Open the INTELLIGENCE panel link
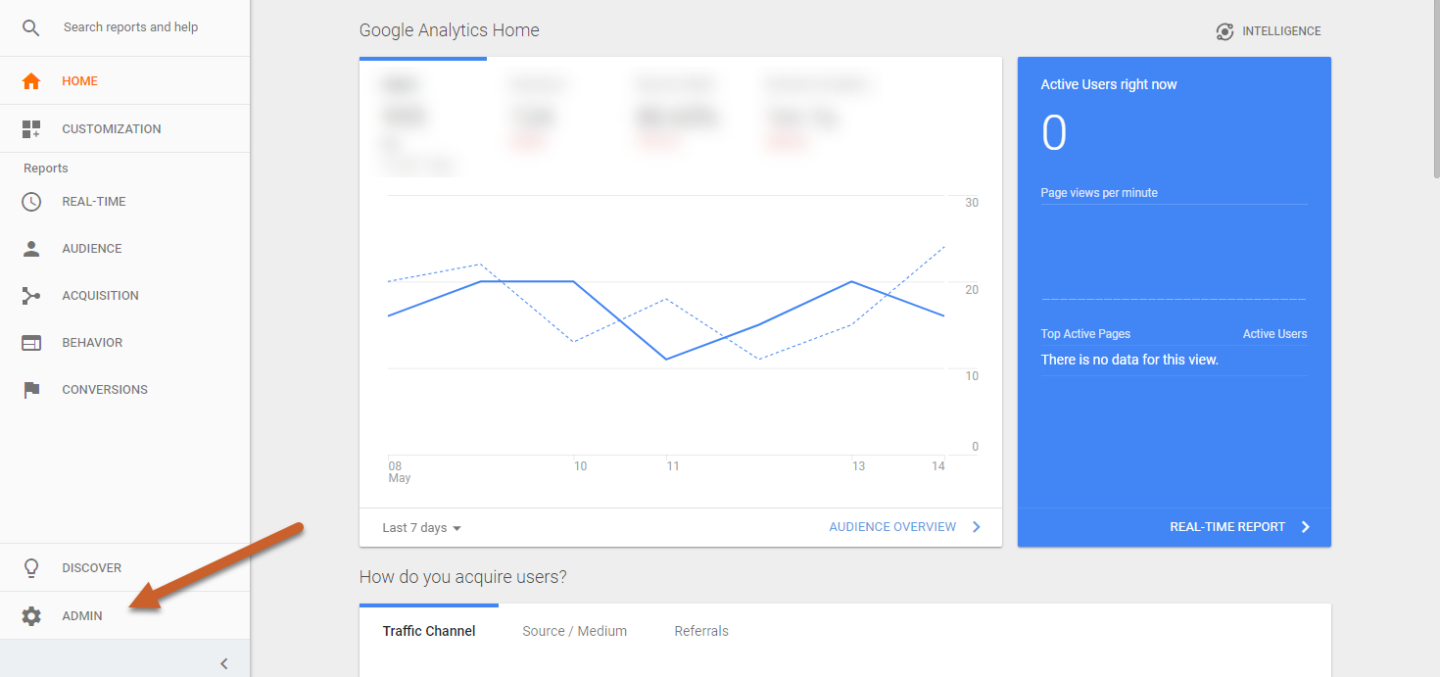Viewport: 1440px width, 677px height. [1282, 31]
